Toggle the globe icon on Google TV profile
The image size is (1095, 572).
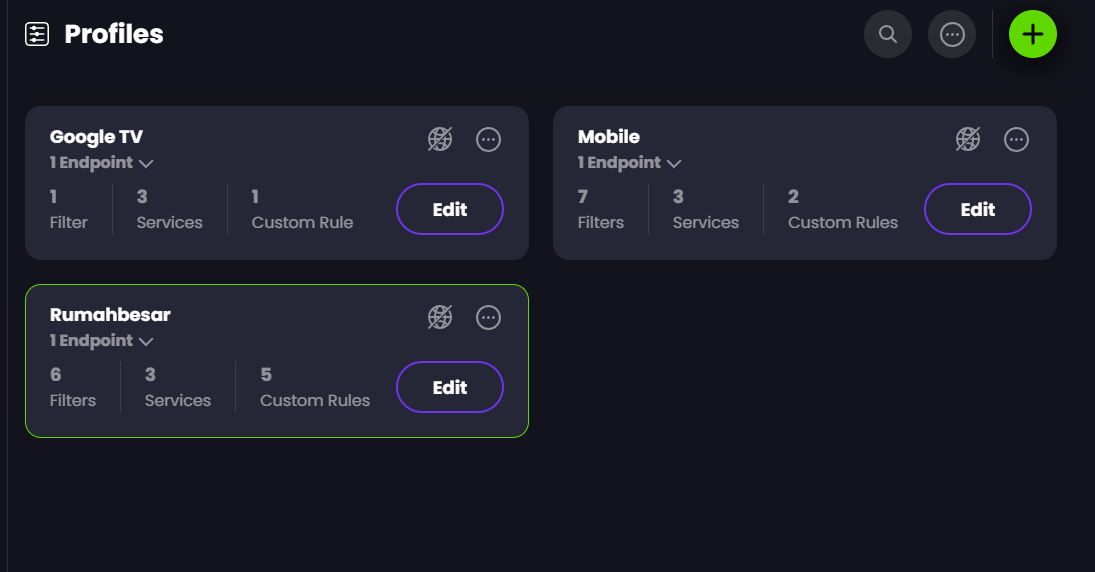(440, 139)
